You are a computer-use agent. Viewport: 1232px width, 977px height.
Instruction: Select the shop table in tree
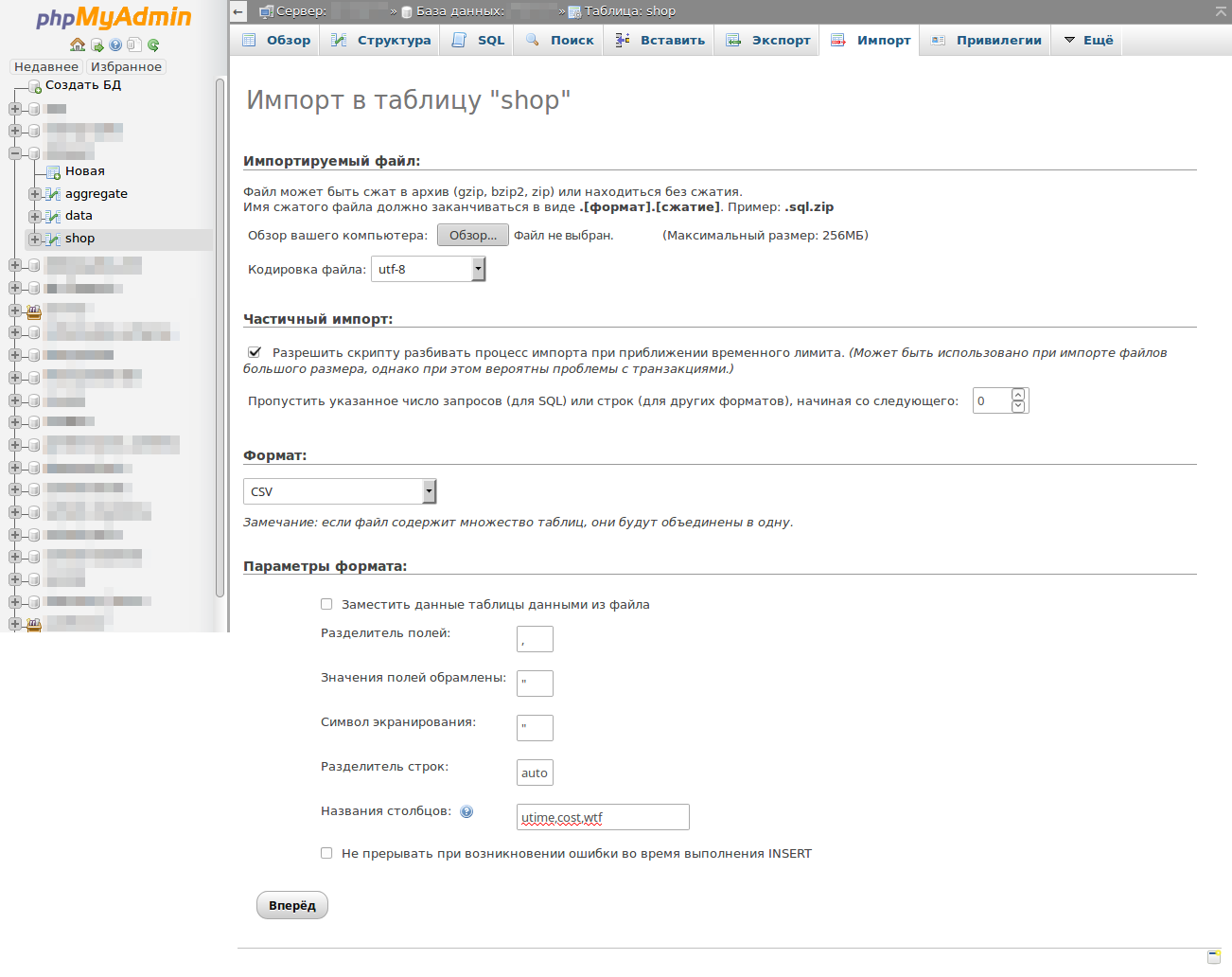click(x=79, y=239)
